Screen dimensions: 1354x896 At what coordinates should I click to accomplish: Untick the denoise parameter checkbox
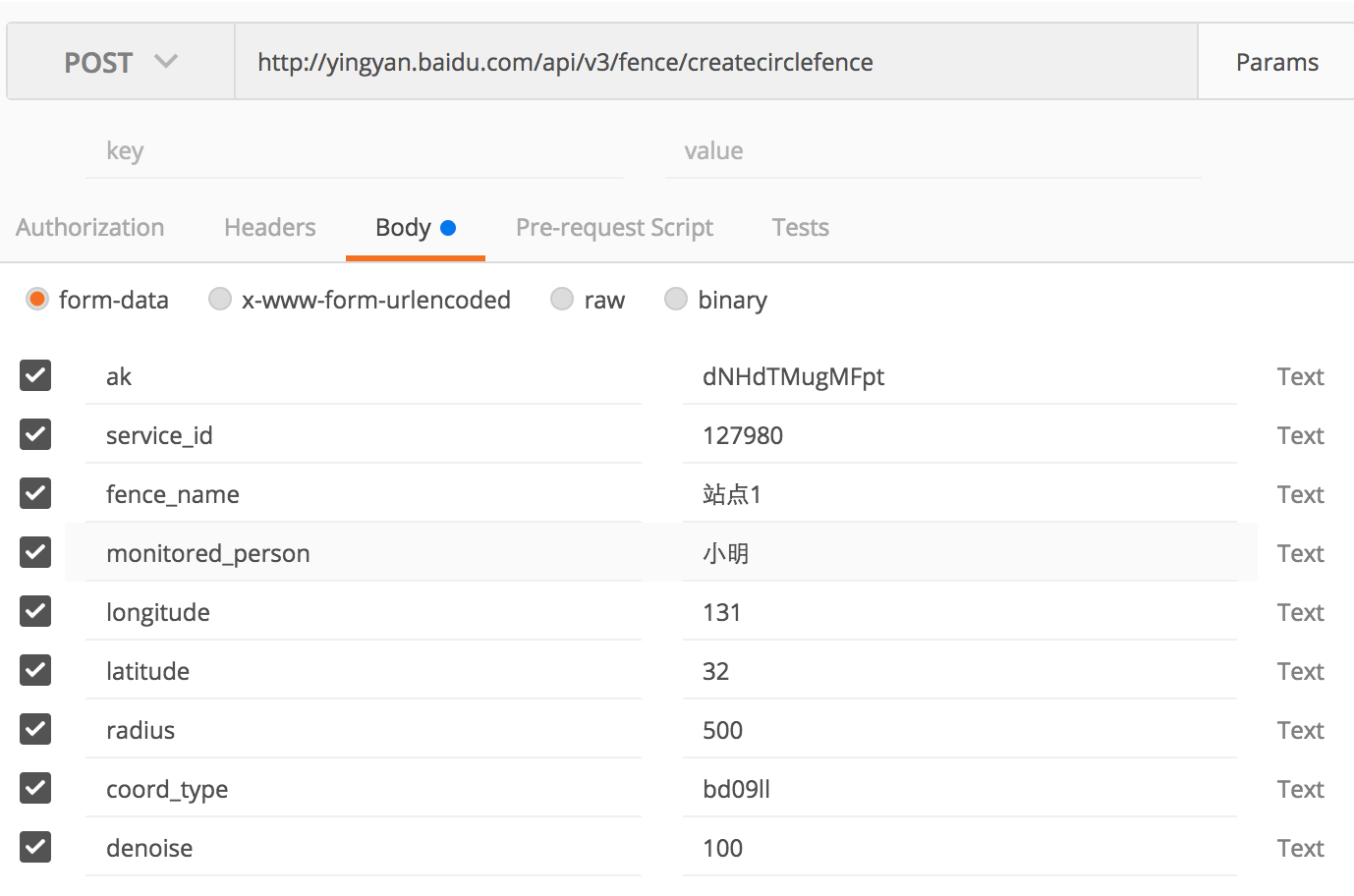click(x=35, y=847)
